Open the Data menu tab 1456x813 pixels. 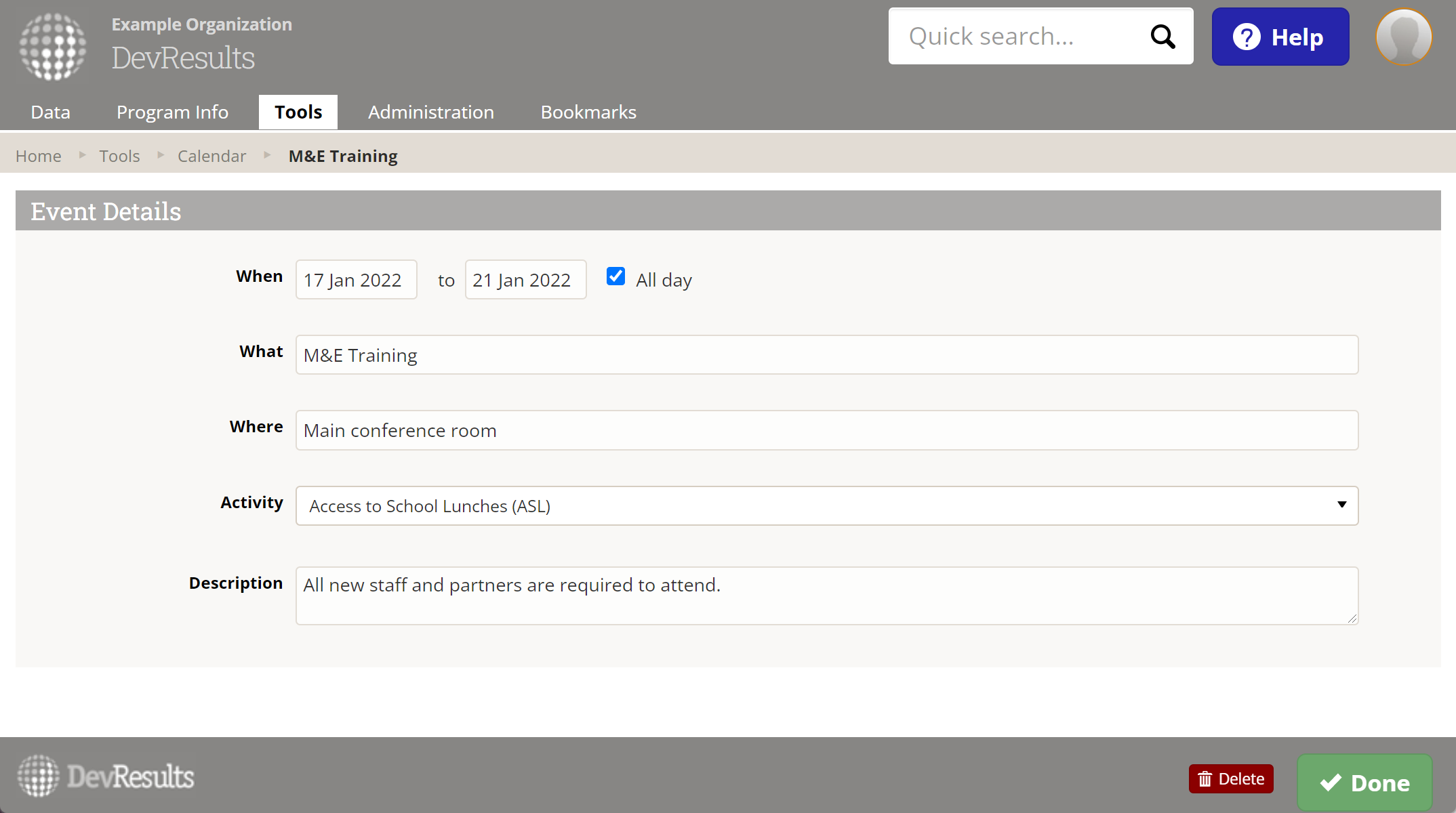(51, 112)
